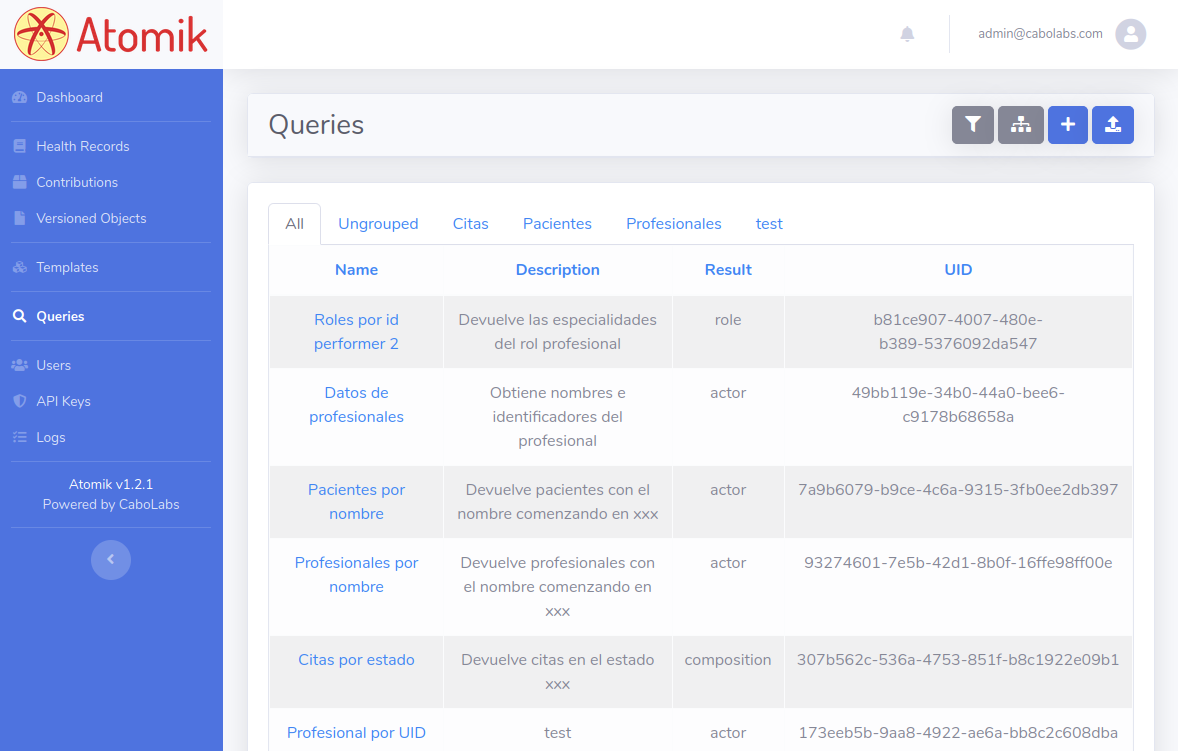Open the notifications bell icon
The image size is (1178, 751).
(907, 34)
